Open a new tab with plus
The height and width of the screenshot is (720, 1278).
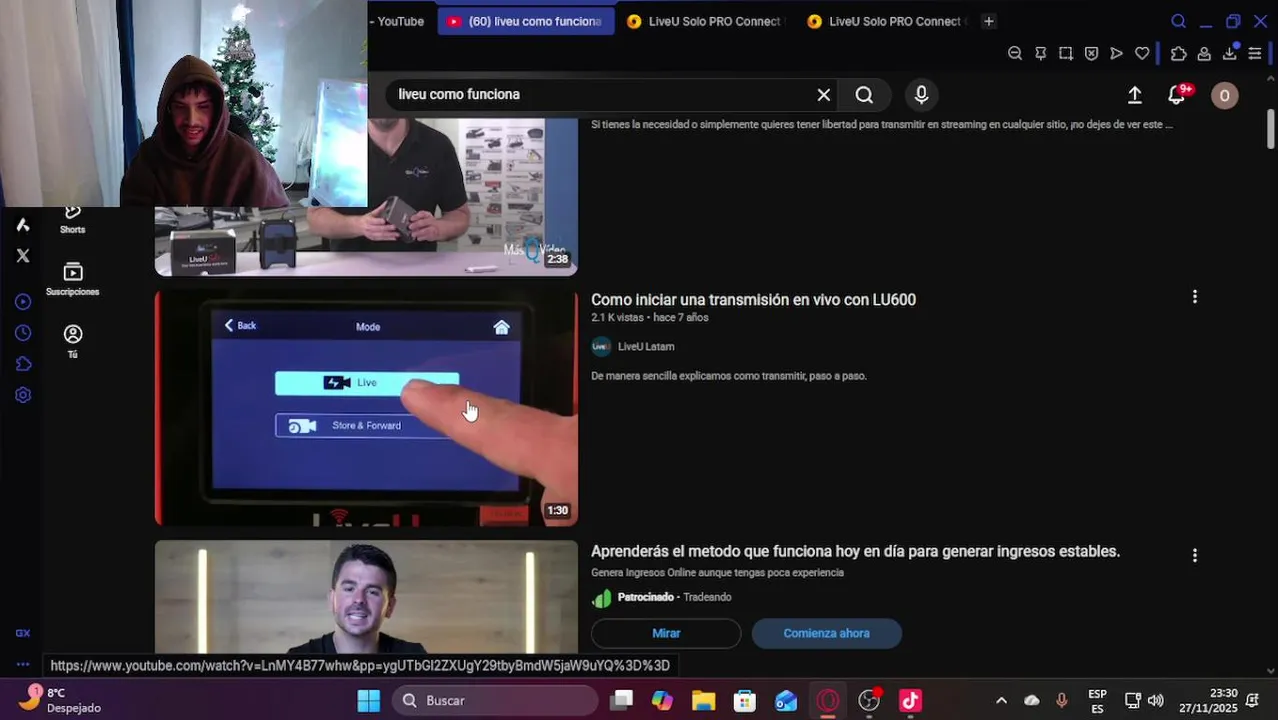click(988, 21)
